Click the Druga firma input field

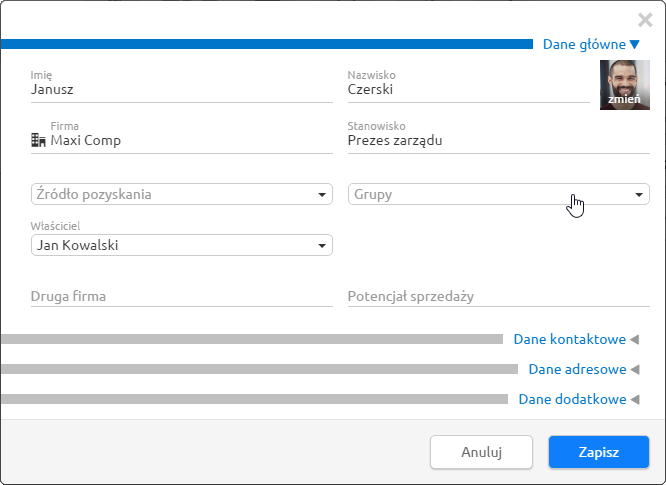coord(182,296)
